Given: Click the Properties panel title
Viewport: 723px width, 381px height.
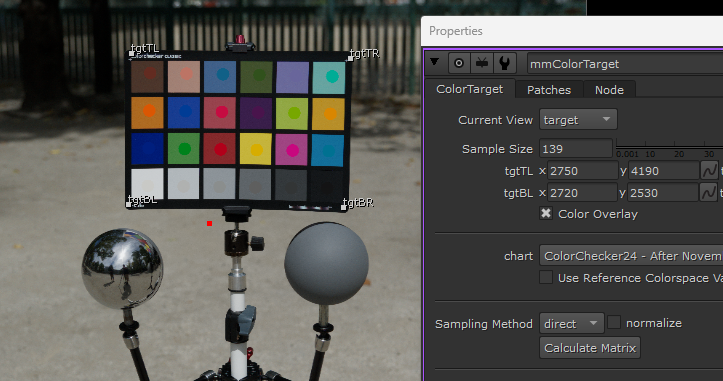Looking at the screenshot, I should pyautogui.click(x=456, y=31).
